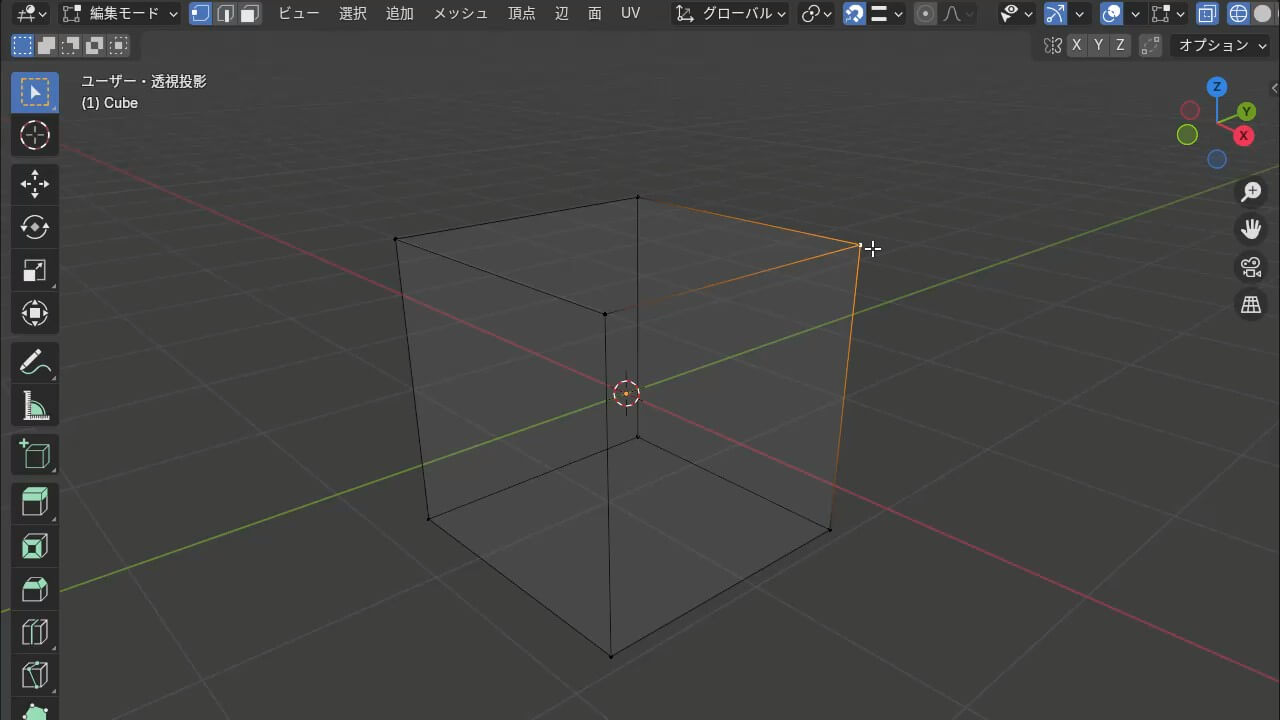Toggle proportional editing button

point(926,14)
